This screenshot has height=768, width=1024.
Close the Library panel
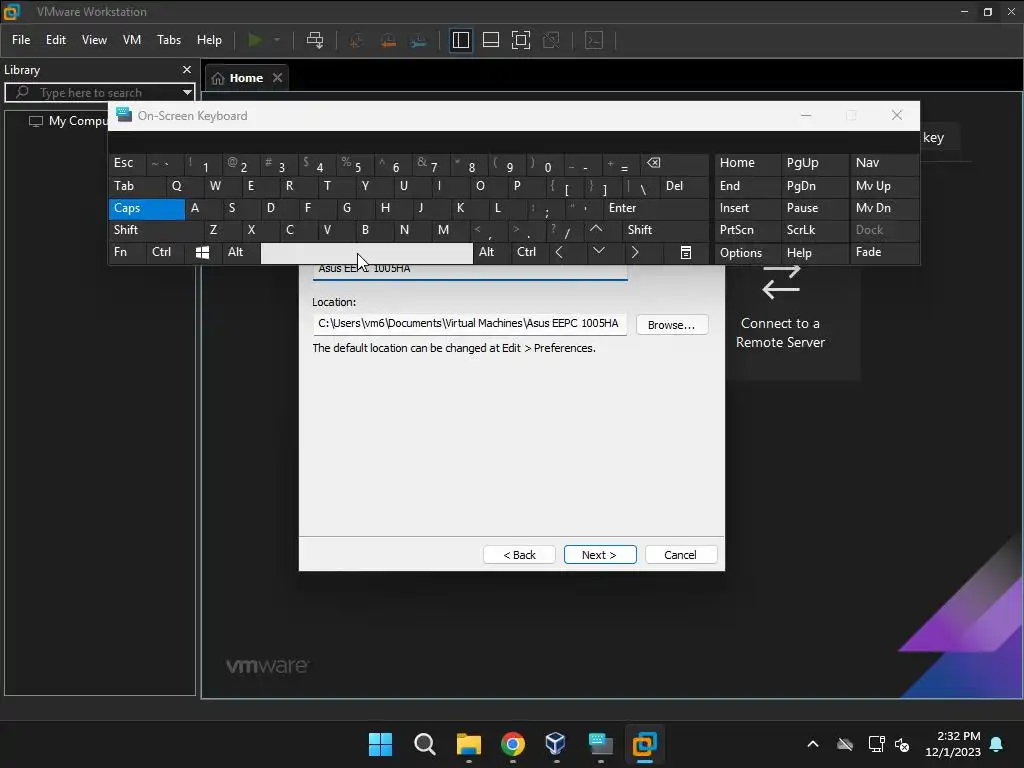coord(187,69)
